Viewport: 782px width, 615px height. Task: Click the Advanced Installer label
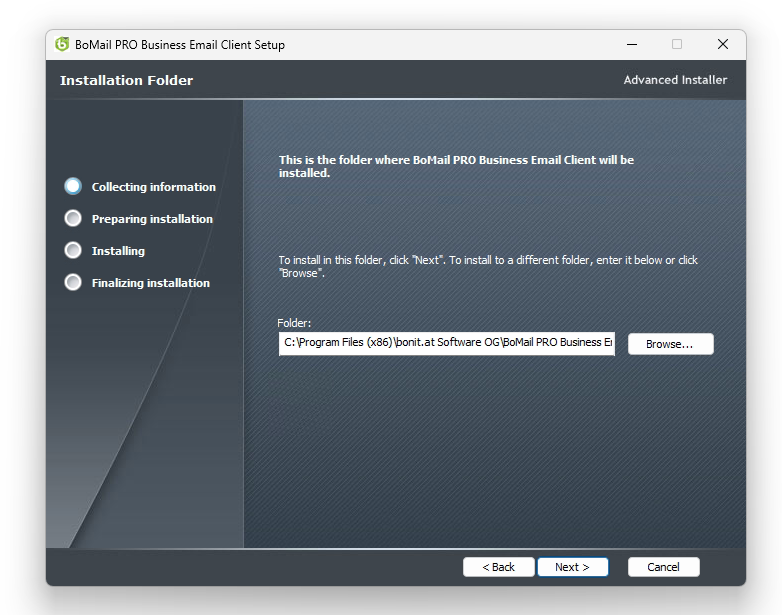(675, 80)
